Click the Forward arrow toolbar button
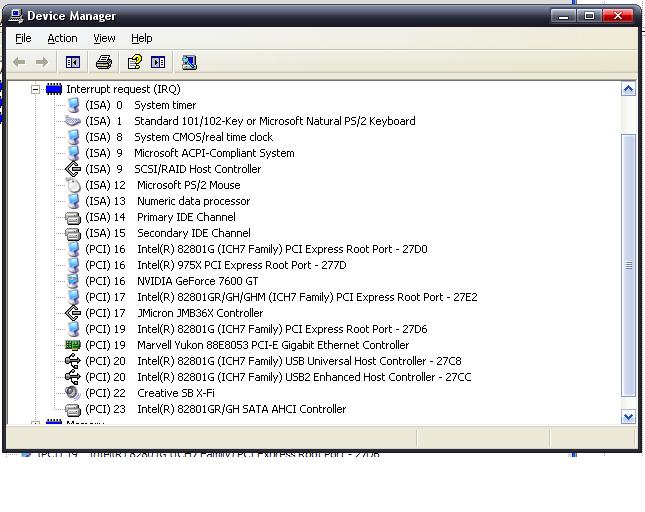This screenshot has height=512, width=645. pyautogui.click(x=42, y=63)
